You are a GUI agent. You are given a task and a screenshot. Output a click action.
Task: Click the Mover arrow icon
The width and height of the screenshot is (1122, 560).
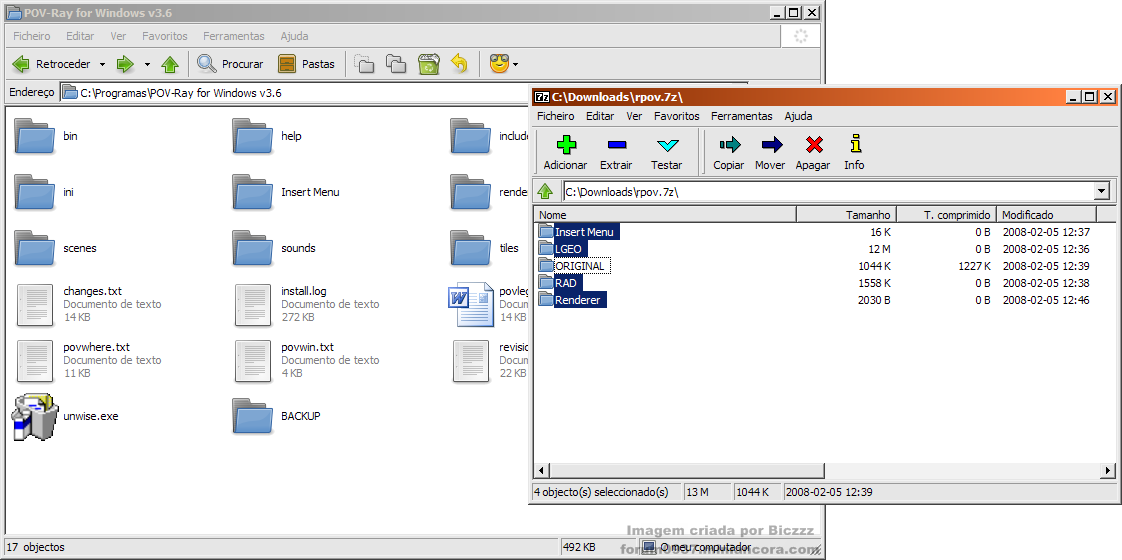[x=771, y=145]
